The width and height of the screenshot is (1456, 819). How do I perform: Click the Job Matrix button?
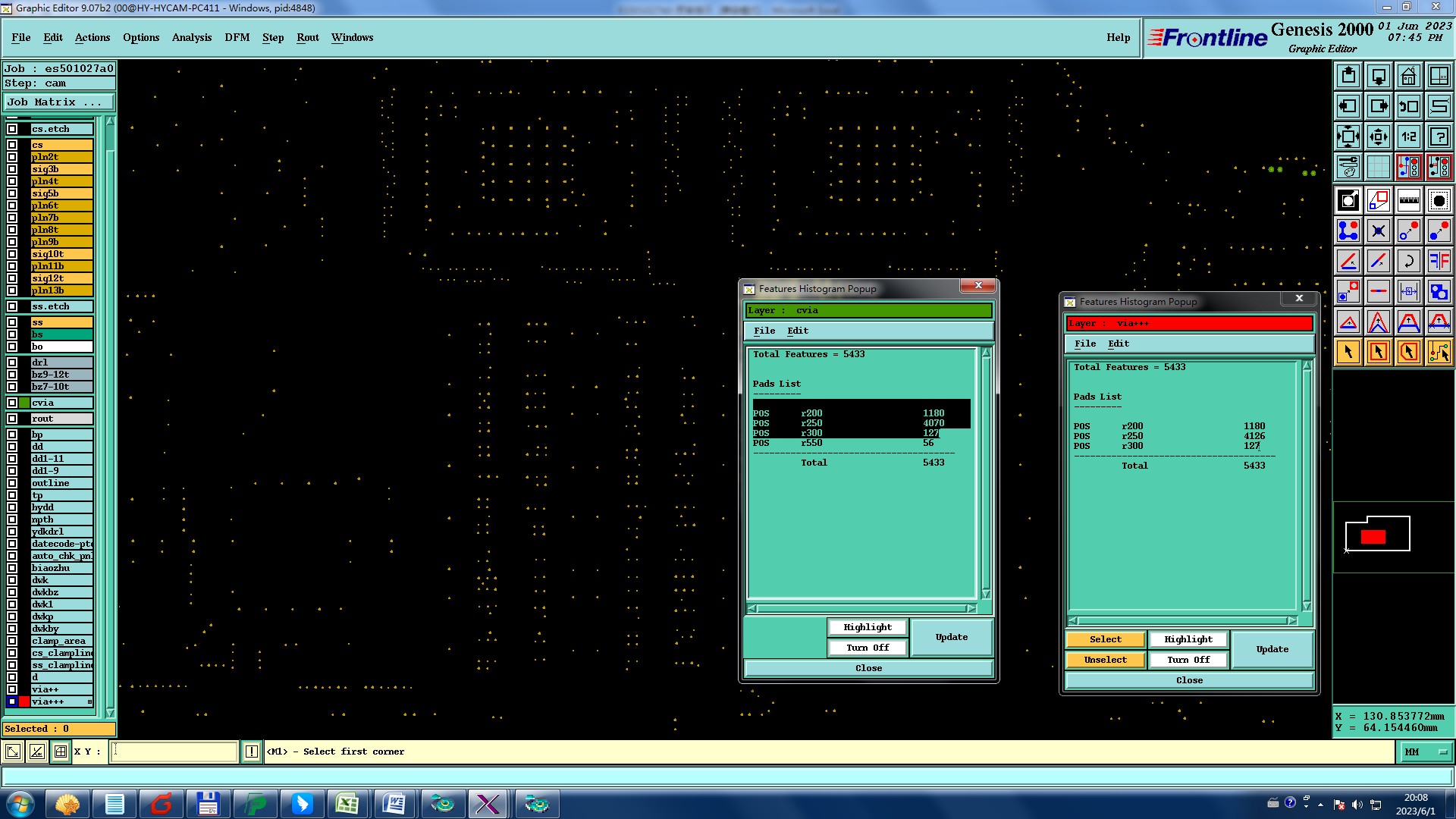pos(59,102)
